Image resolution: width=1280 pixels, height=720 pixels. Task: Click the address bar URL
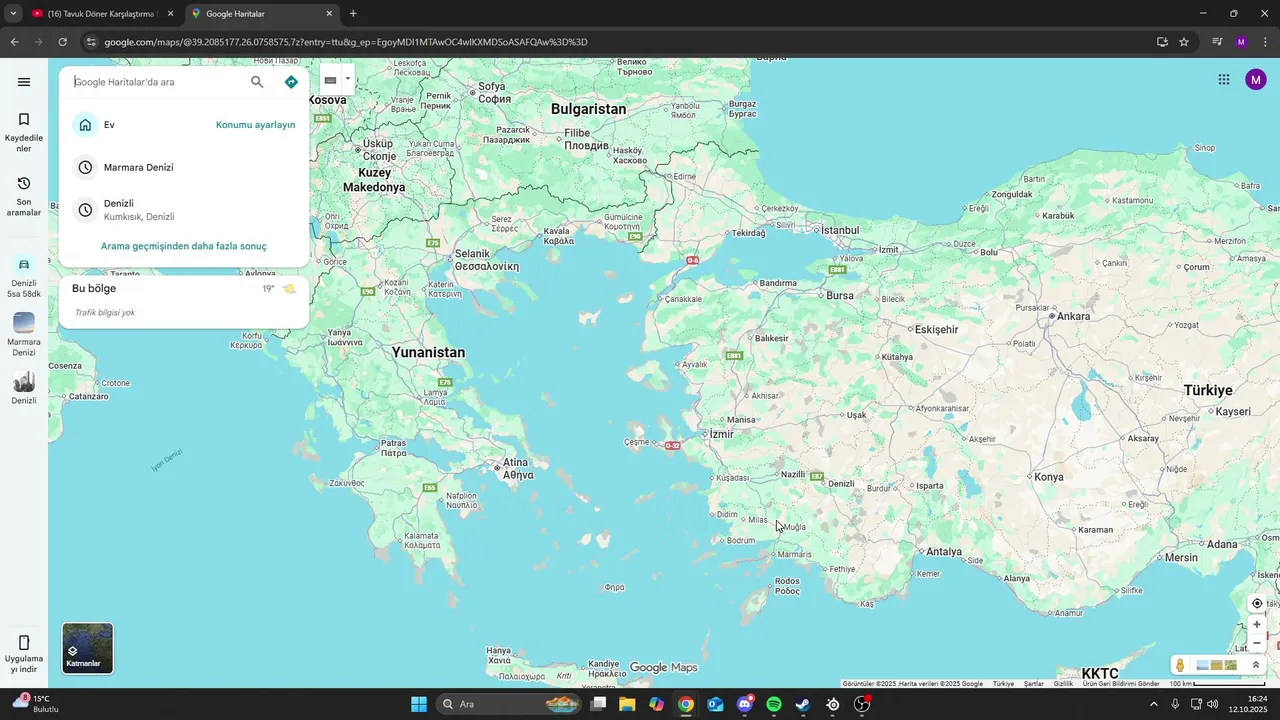point(346,42)
